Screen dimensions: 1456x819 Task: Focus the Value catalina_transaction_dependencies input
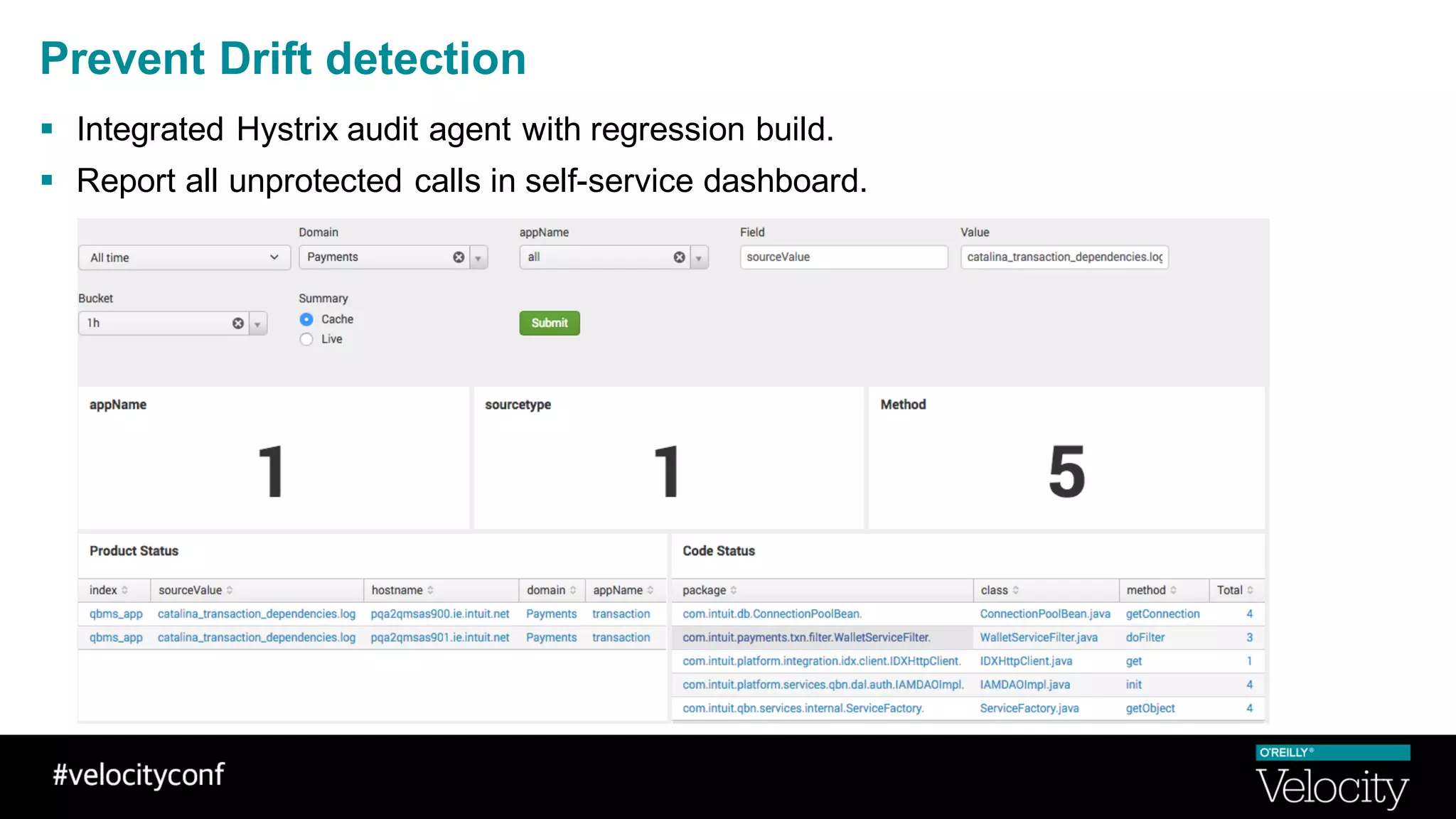click(1064, 257)
